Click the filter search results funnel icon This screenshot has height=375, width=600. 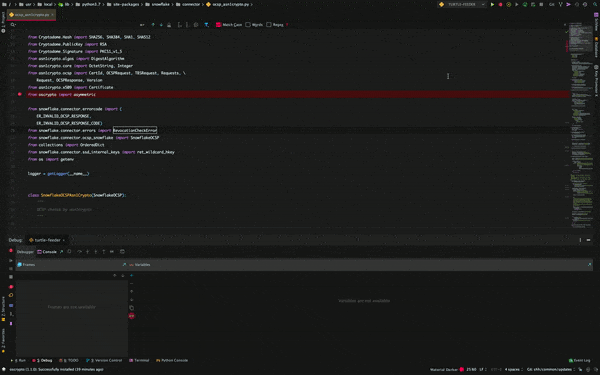coord(207,24)
